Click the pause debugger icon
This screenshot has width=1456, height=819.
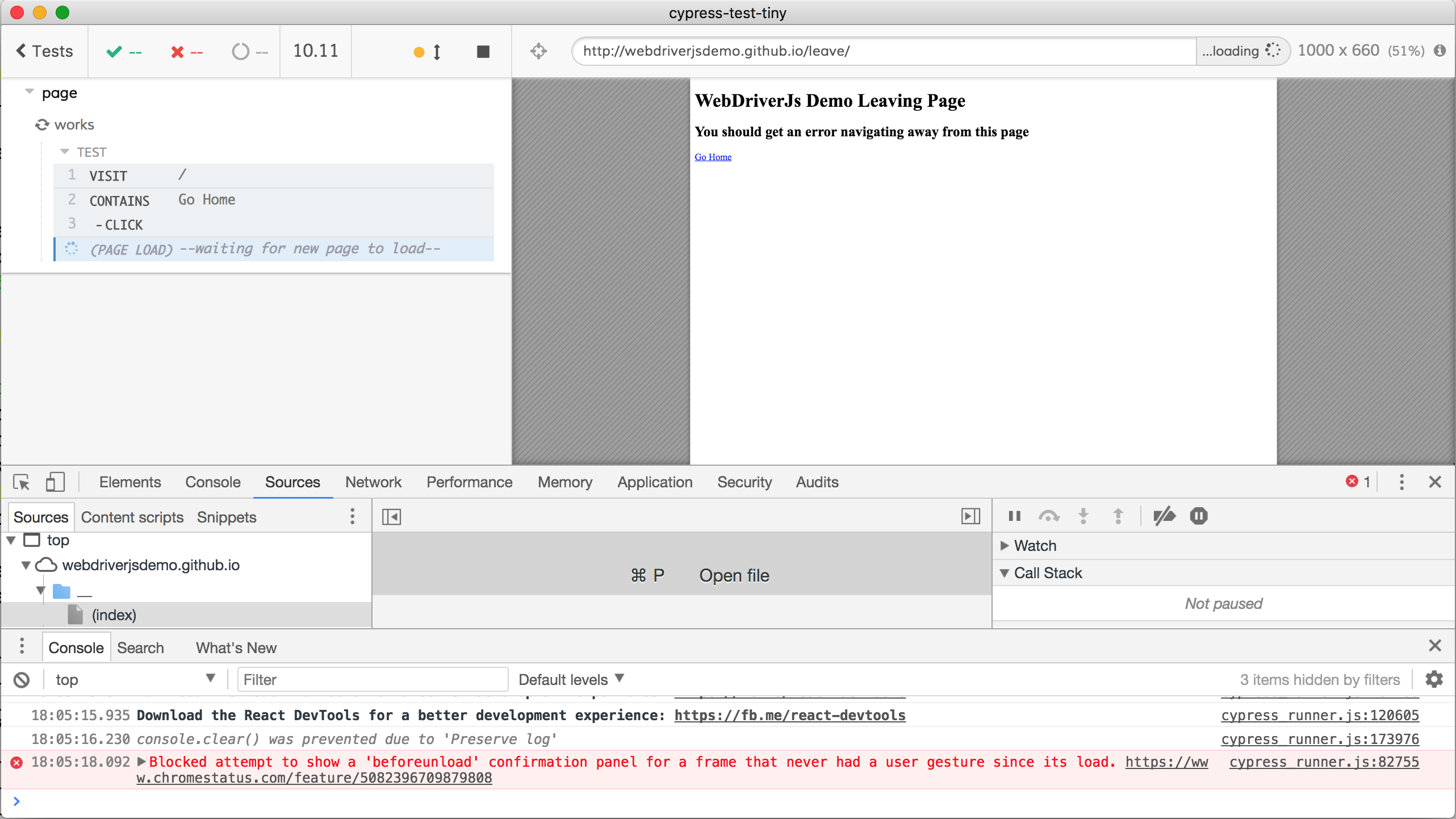pyautogui.click(x=1013, y=516)
